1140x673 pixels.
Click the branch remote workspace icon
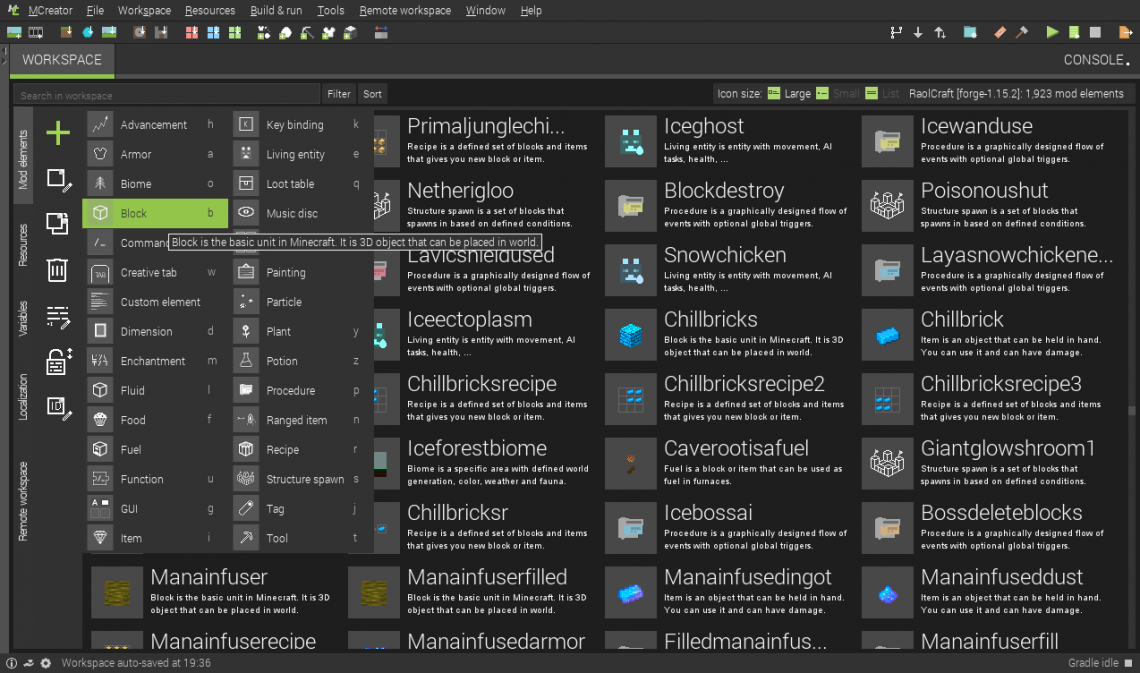click(896, 32)
